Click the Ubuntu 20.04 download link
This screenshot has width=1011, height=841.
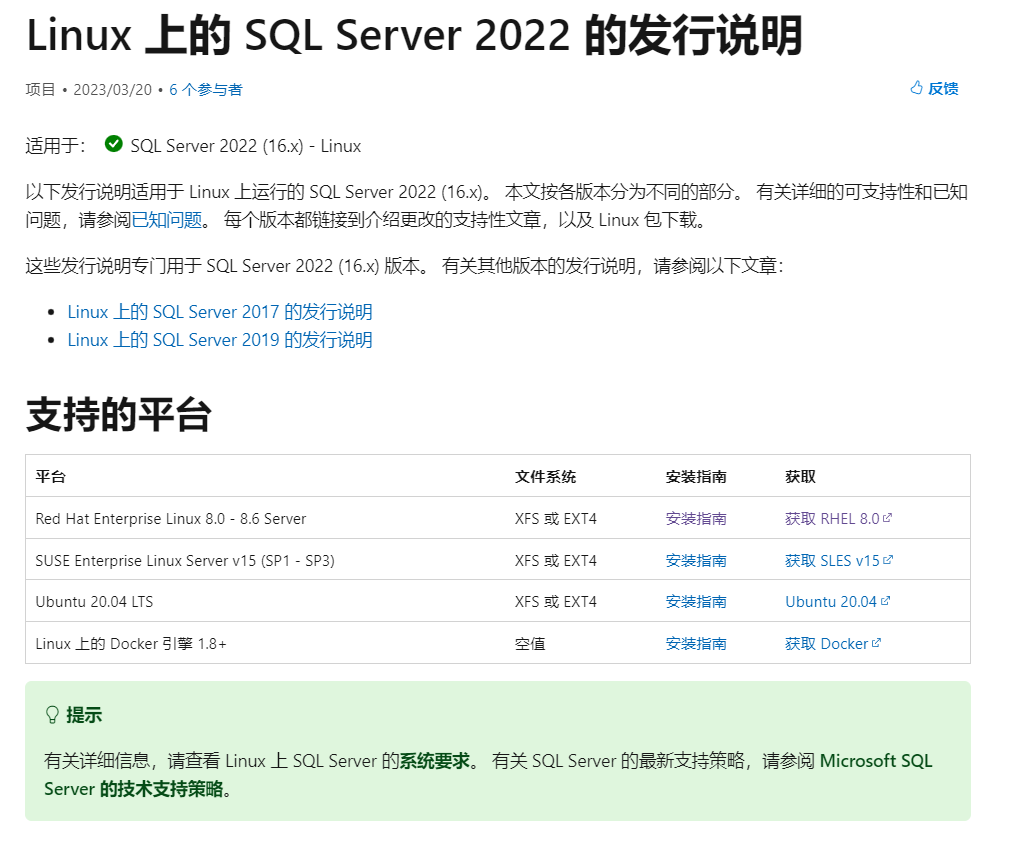[x=837, y=602]
